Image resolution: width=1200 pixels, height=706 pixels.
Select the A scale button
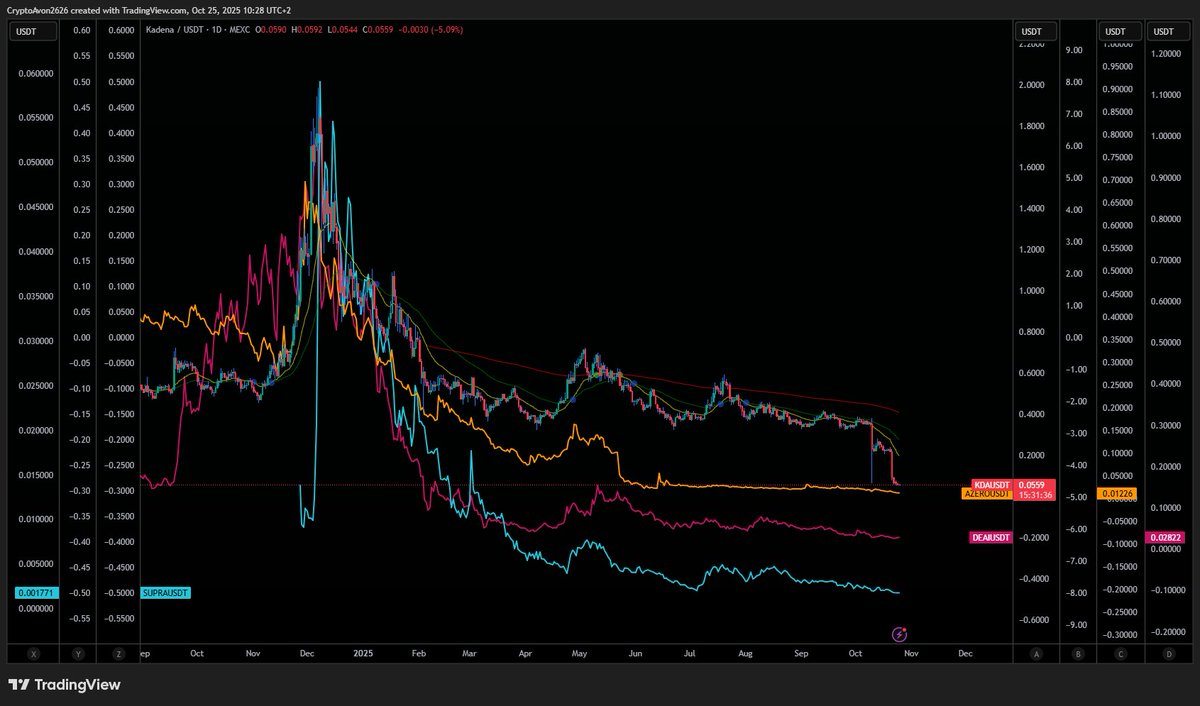tap(1035, 654)
